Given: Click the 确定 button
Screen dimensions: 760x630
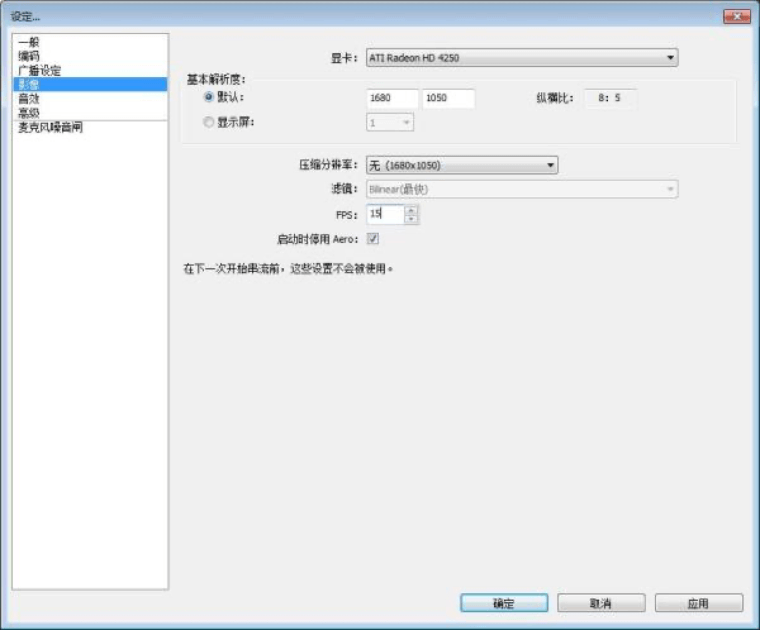Looking at the screenshot, I should pos(503,603).
